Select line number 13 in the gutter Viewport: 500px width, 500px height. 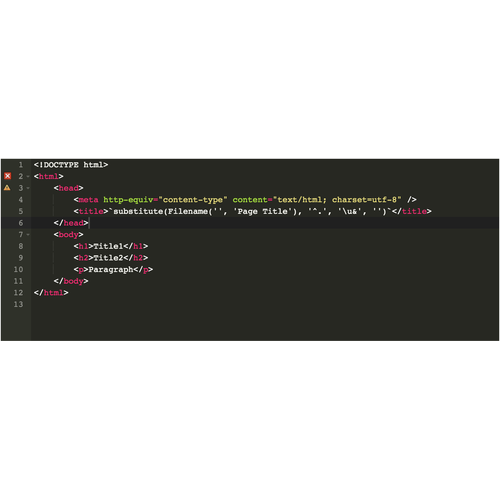click(18, 304)
